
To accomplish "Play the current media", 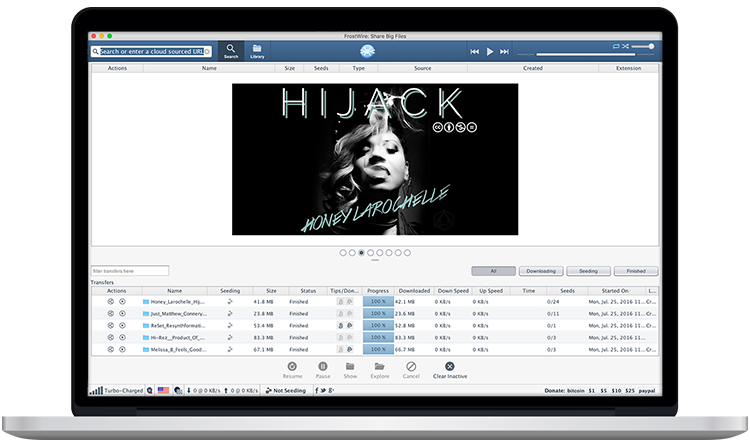I will tap(490, 51).
